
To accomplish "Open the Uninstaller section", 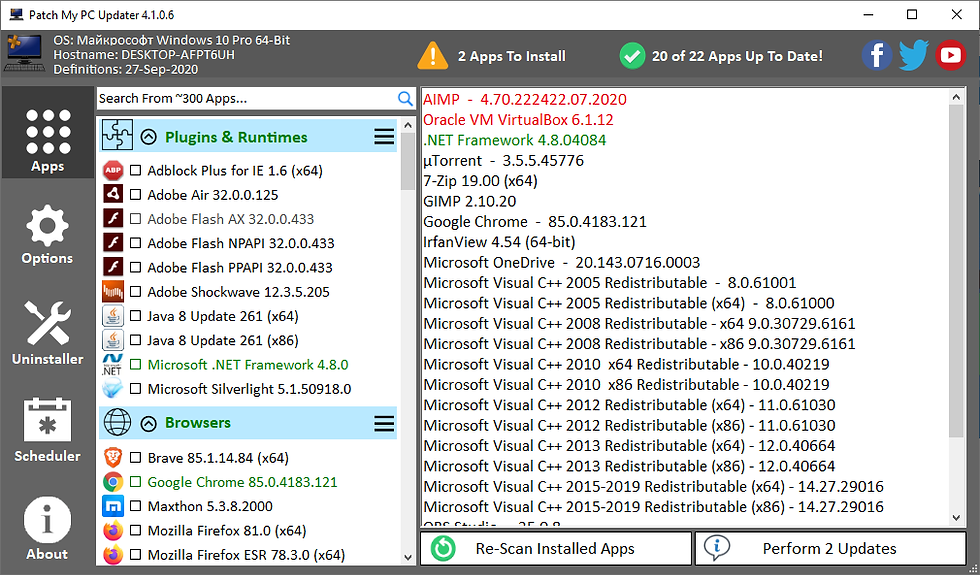I will point(48,332).
